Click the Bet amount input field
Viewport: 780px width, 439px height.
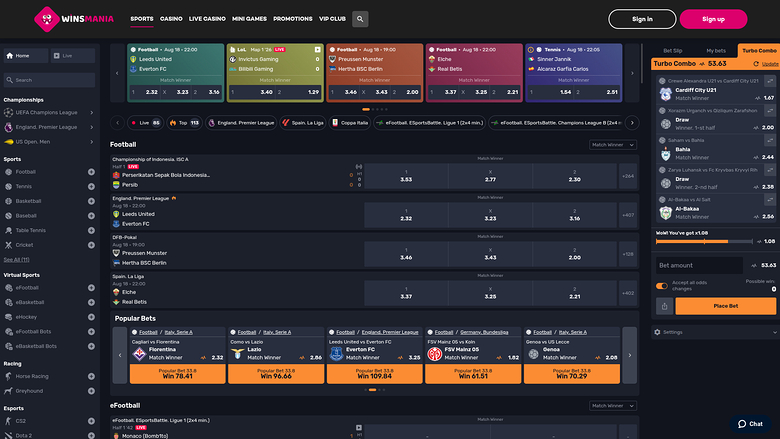point(700,265)
